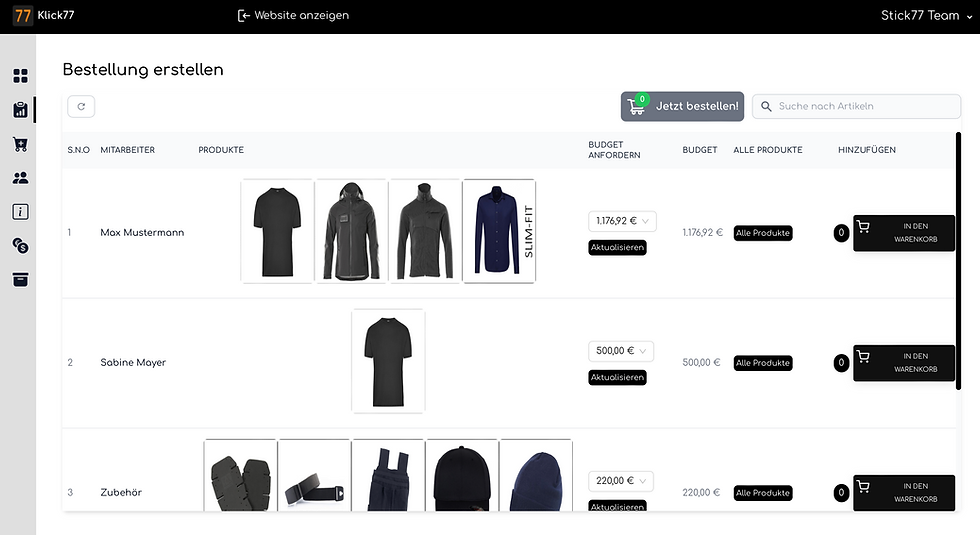Click Aktualisieren for Zubehör
980x535 pixels.
[618, 506]
